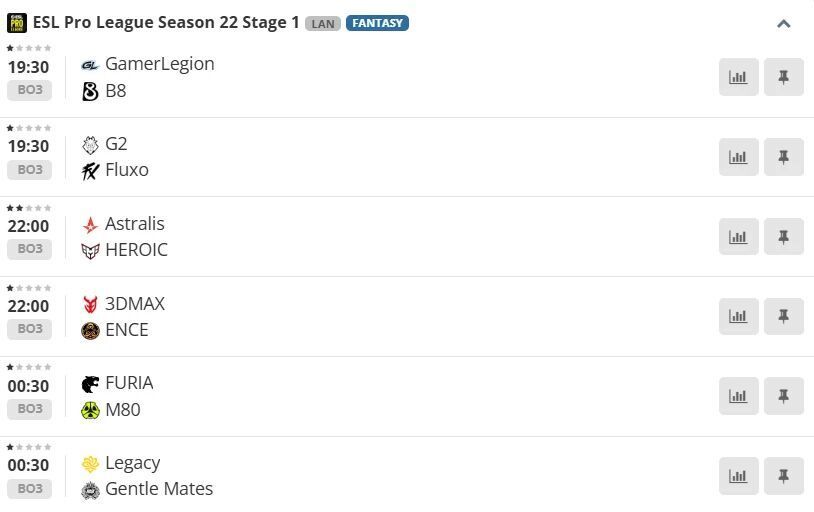The image size is (814, 512).
Task: Select the Gentle Mates team
Action: pos(158,489)
